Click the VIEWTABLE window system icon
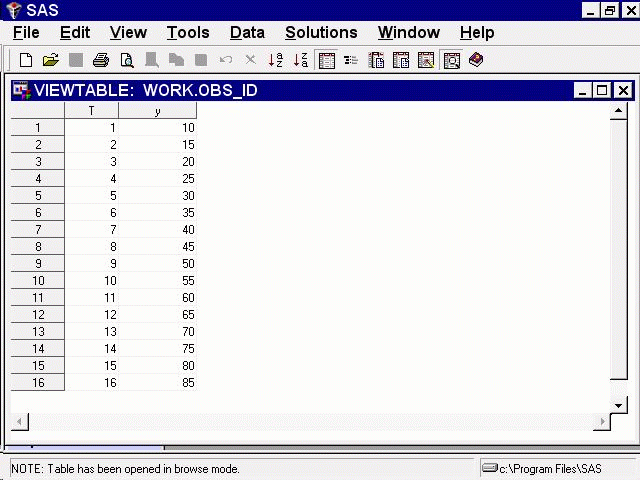The height and width of the screenshot is (480, 640). 21,90
